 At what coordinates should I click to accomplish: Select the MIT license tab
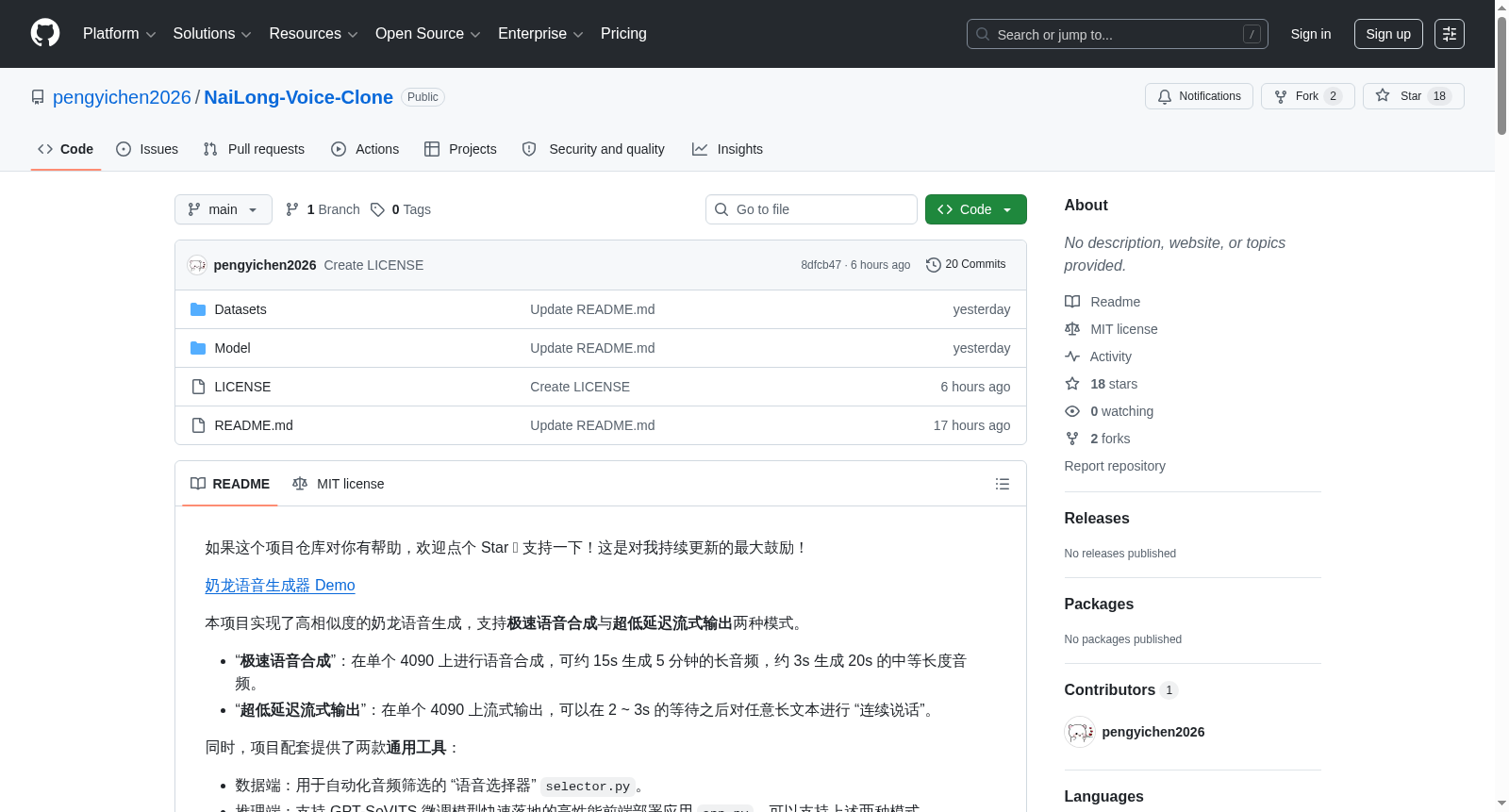339,484
